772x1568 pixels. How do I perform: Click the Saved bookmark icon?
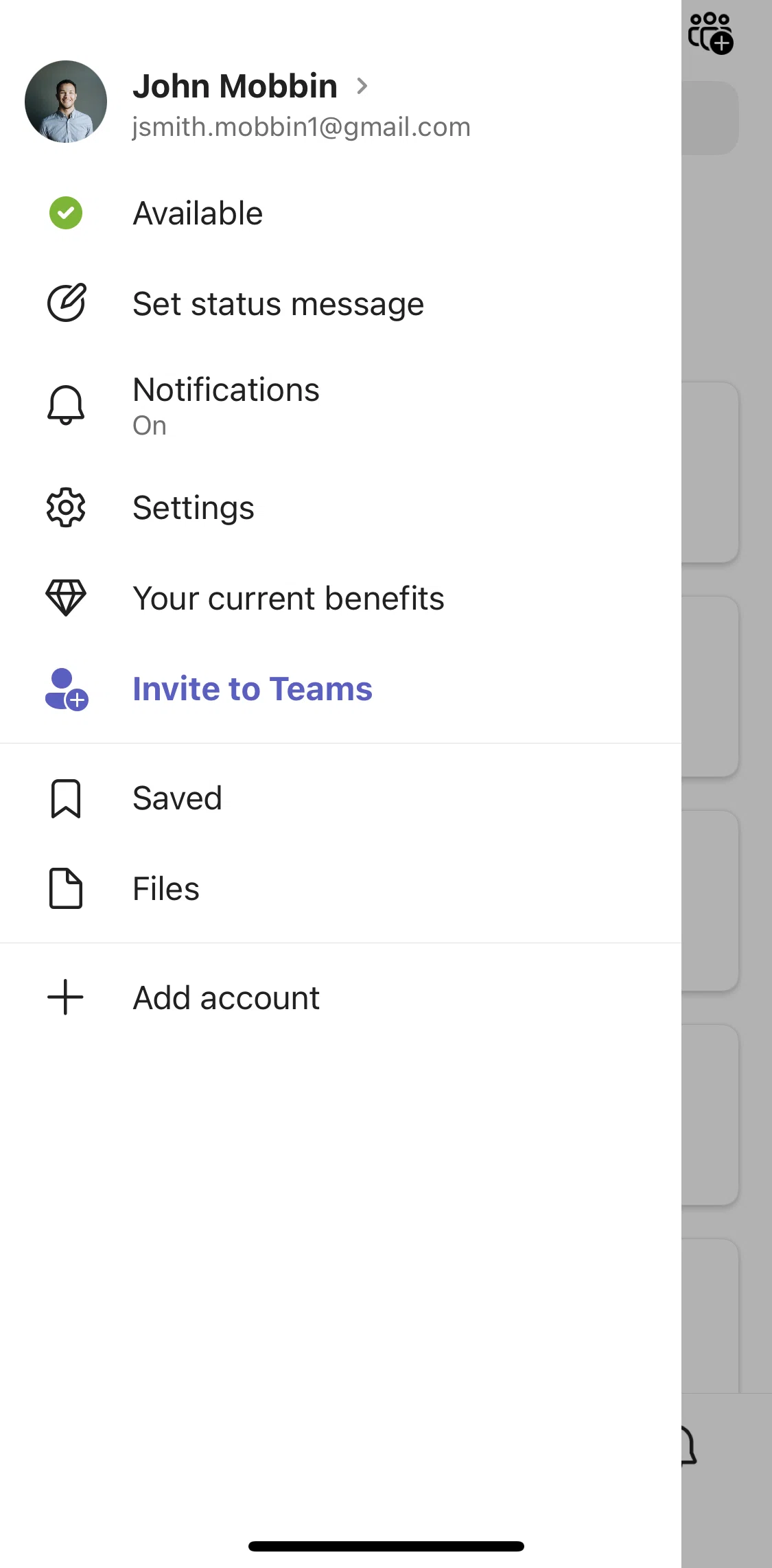(x=66, y=798)
